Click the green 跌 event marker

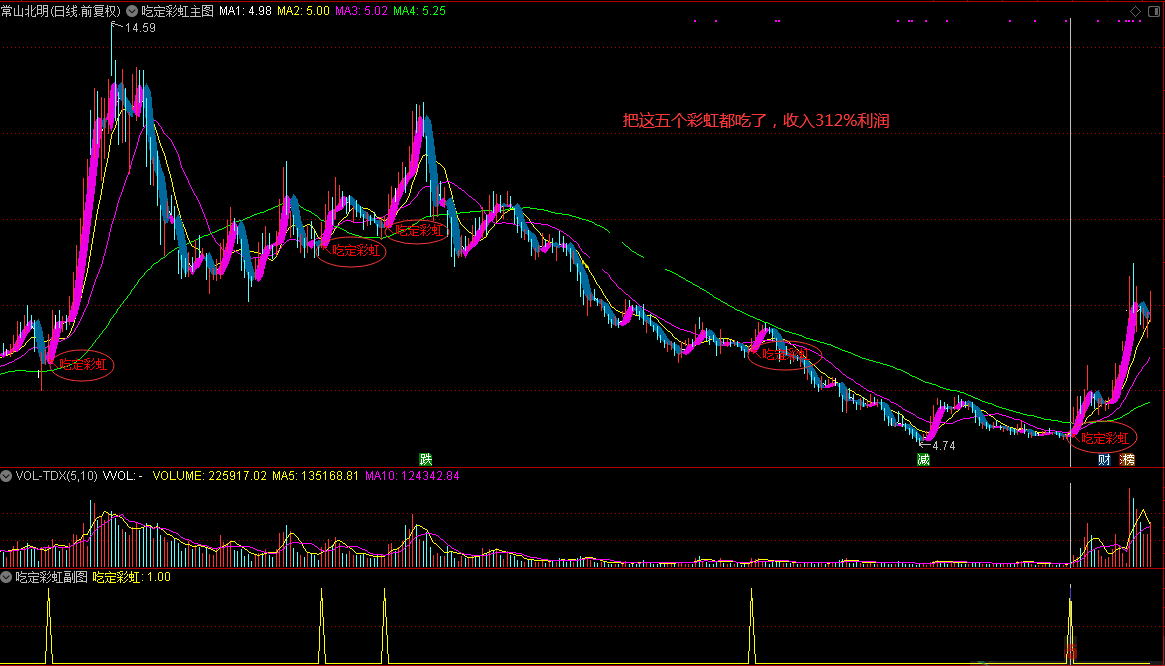click(427, 460)
